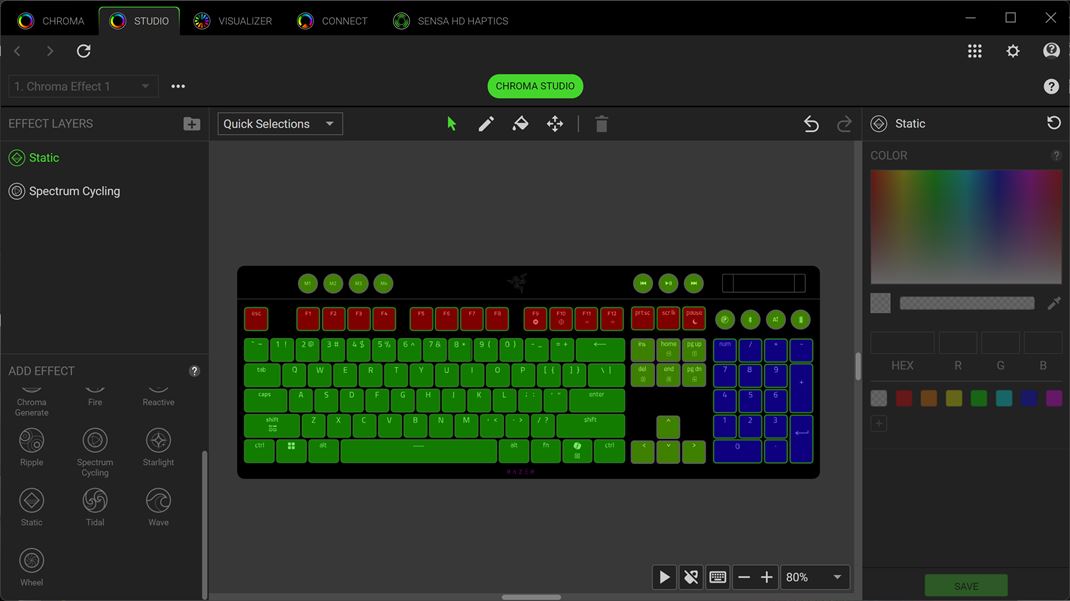Select the orange preset color swatch
1070x601 pixels.
(929, 398)
